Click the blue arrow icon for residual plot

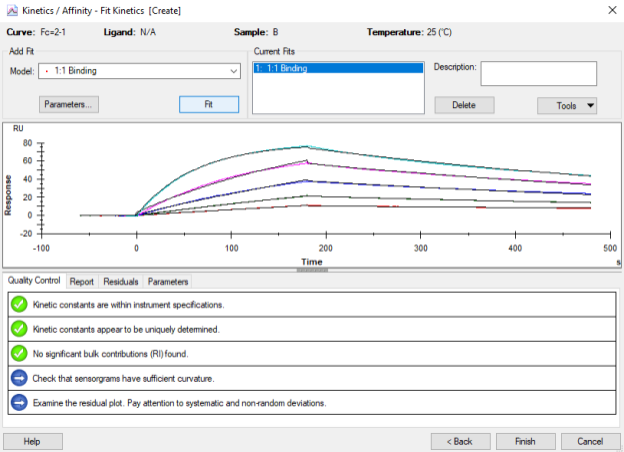[18, 402]
